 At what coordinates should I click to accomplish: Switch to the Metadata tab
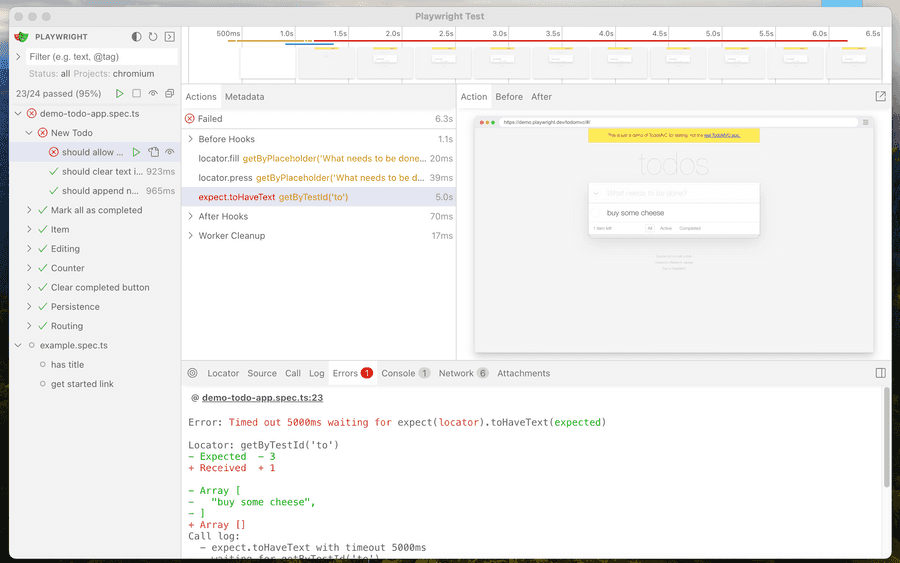(245, 96)
